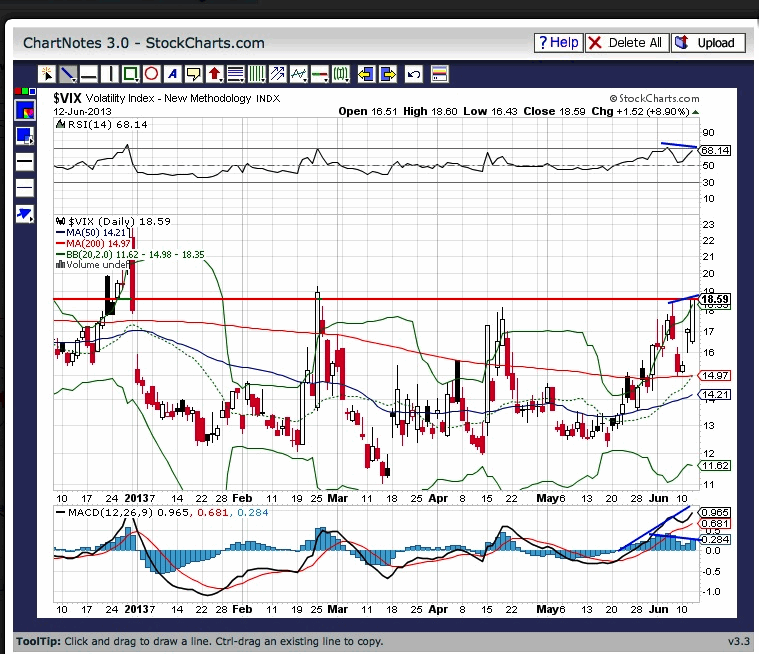Click the bring forward yellow arrow icon
Viewport: 759px width, 654px height.
coord(388,74)
